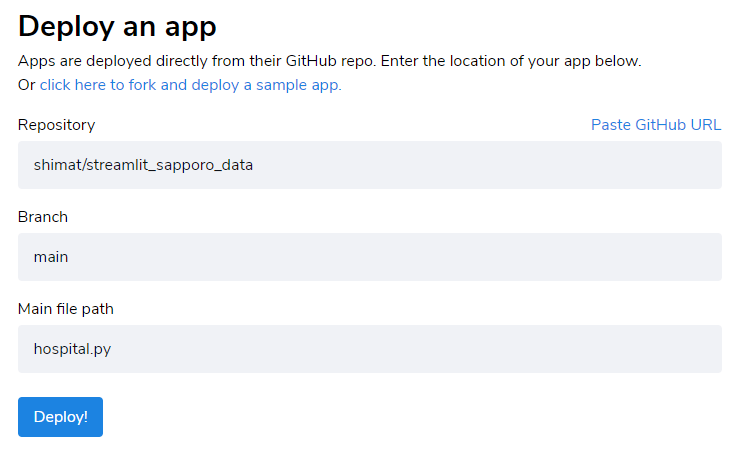Click the word 'Or' before the sample link

click(x=27, y=85)
